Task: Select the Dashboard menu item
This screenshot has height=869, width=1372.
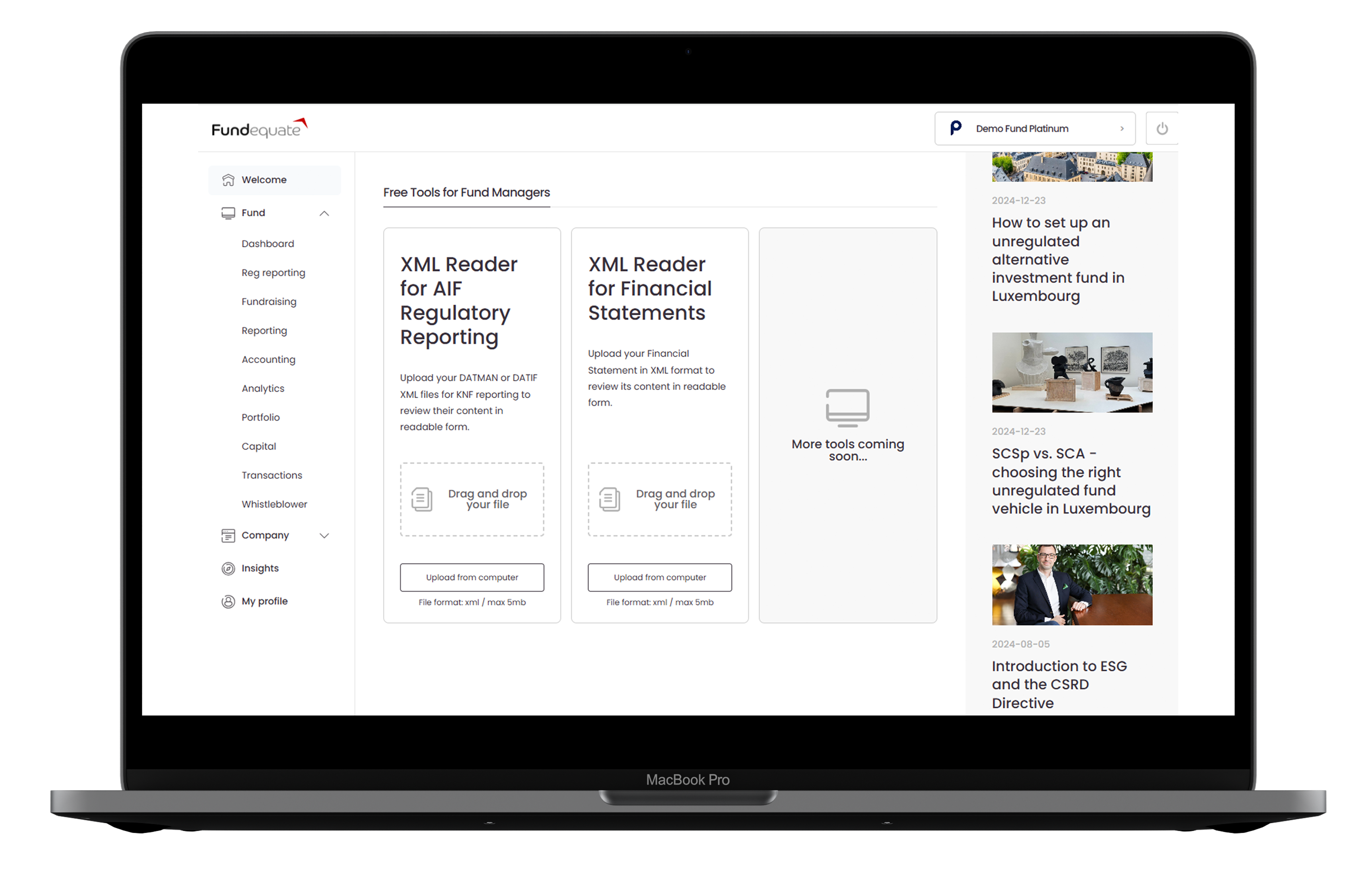Action: pos(267,243)
